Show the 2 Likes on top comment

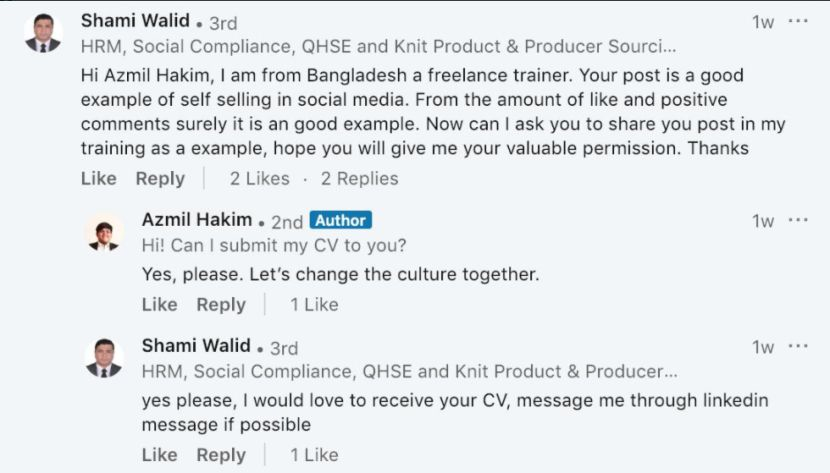(x=259, y=178)
